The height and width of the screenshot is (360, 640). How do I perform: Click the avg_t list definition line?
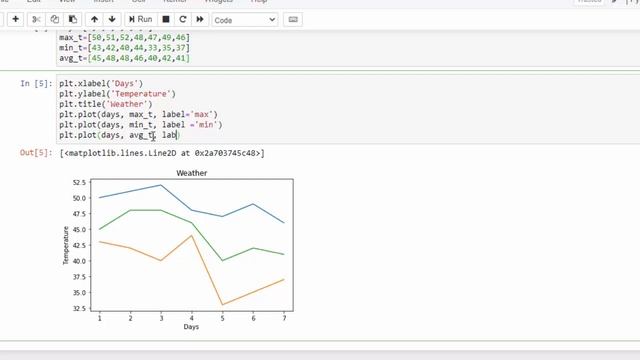[x=124, y=58]
